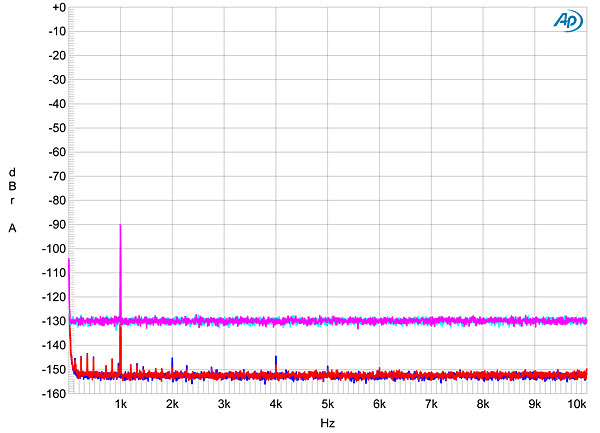Select the 2k label on the frequency axis

click(x=172, y=405)
